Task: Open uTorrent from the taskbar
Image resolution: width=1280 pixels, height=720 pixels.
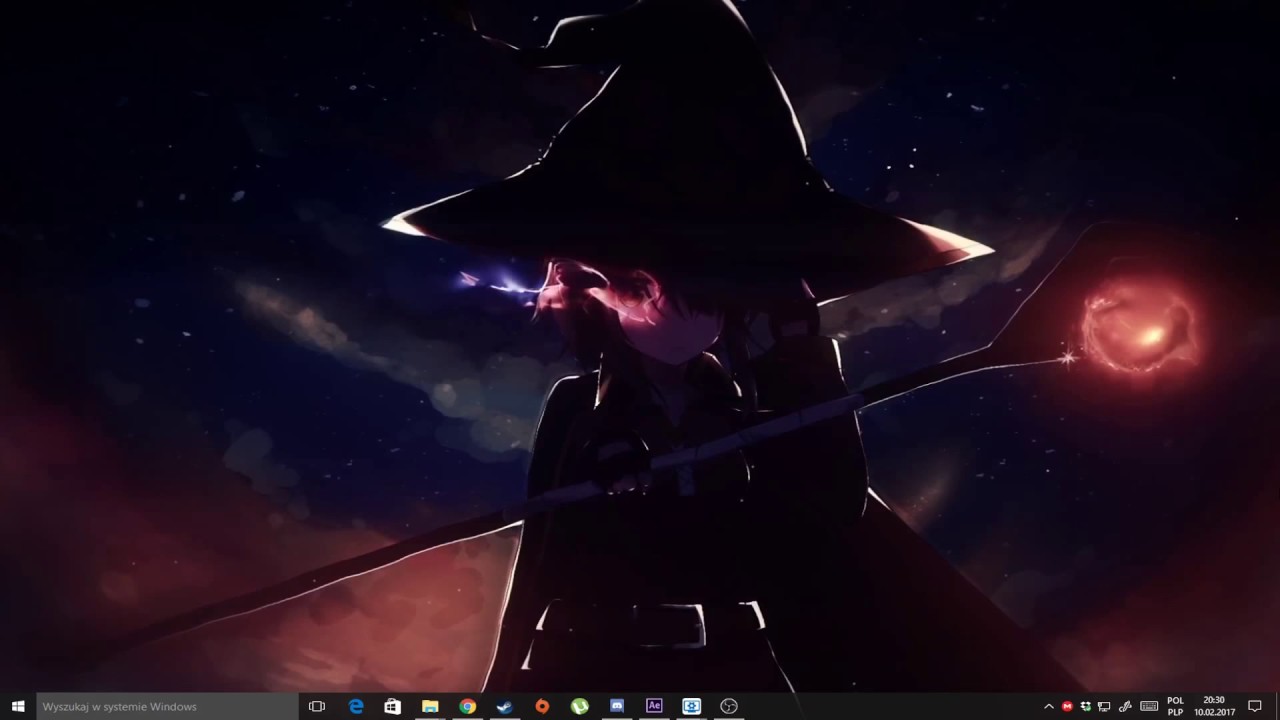Action: [x=579, y=706]
